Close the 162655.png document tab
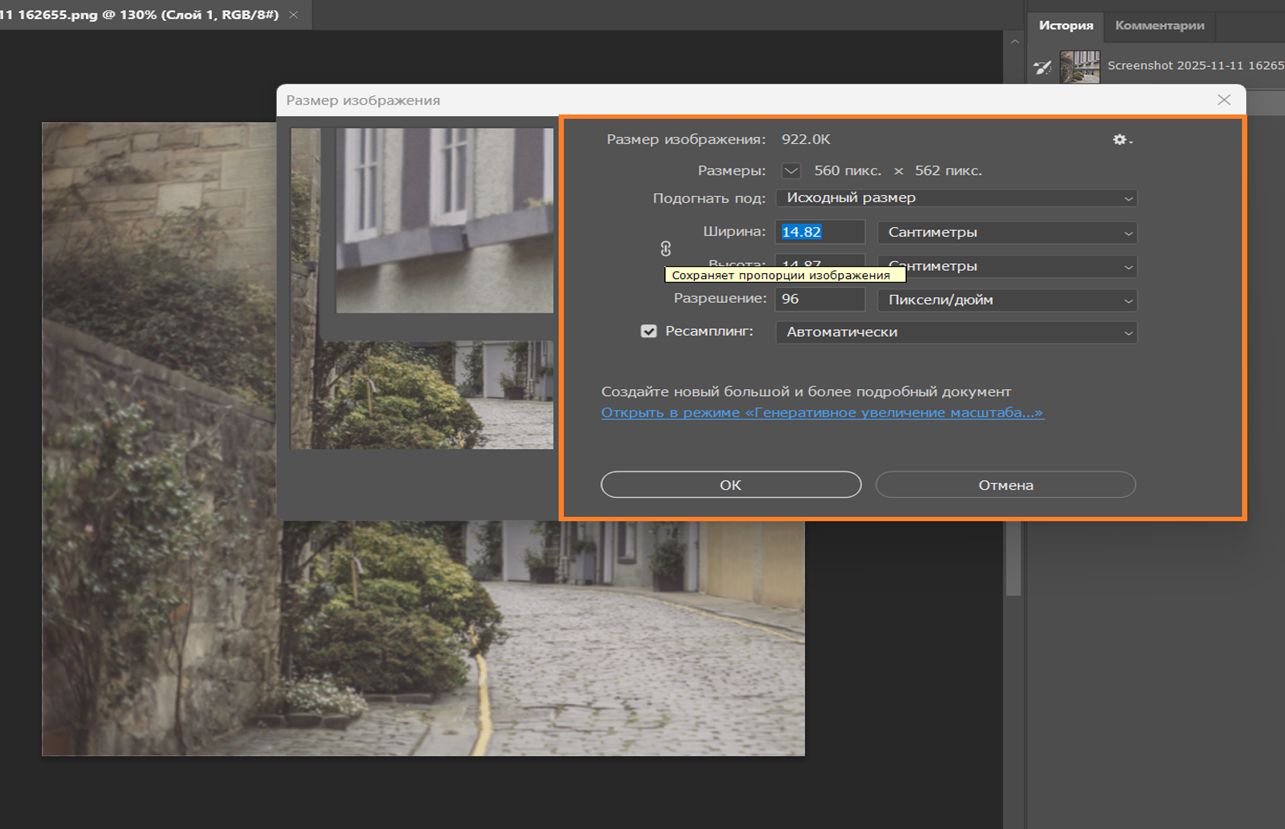 click(x=293, y=16)
